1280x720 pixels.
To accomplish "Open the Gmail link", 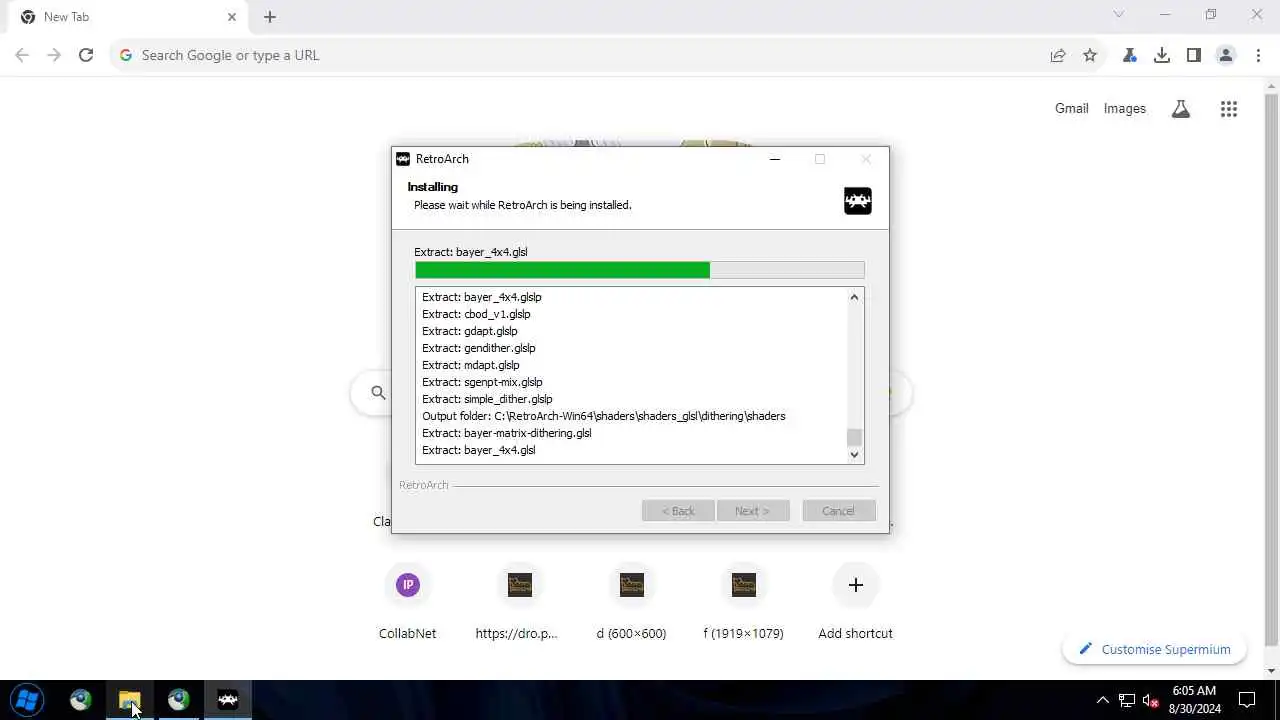I will click(x=1071, y=109).
